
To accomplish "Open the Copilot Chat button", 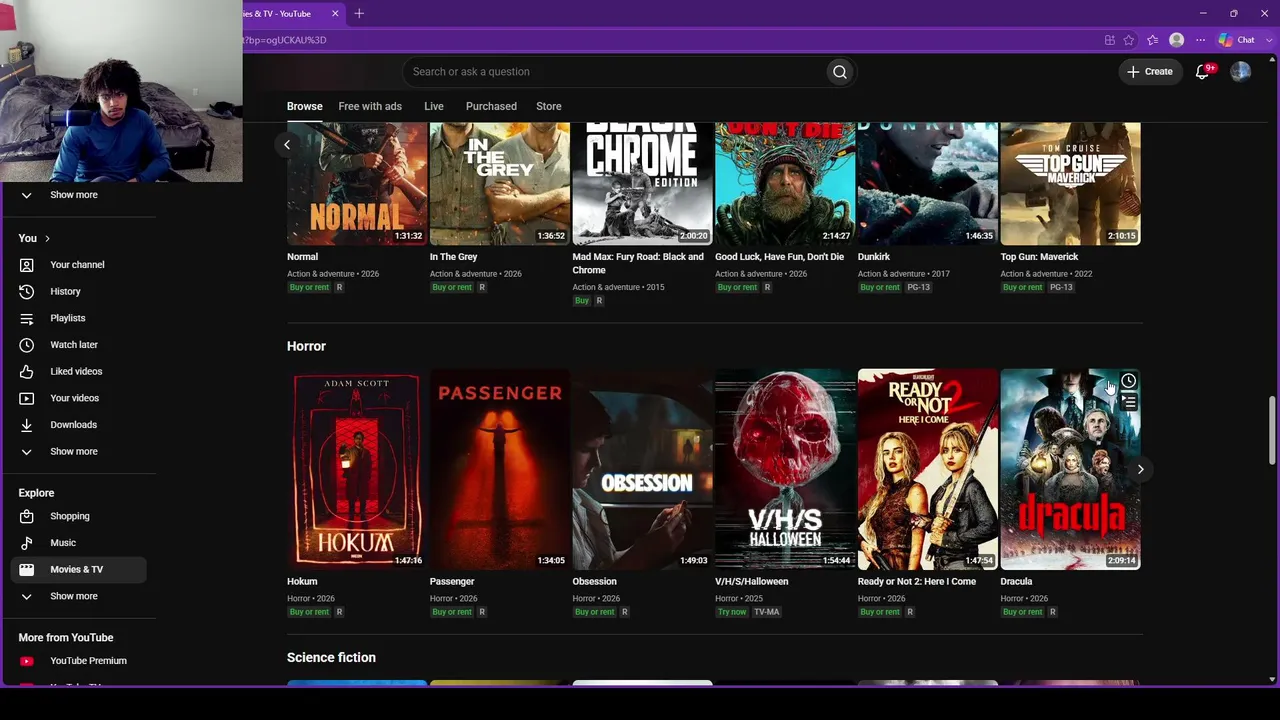I will point(1237,40).
